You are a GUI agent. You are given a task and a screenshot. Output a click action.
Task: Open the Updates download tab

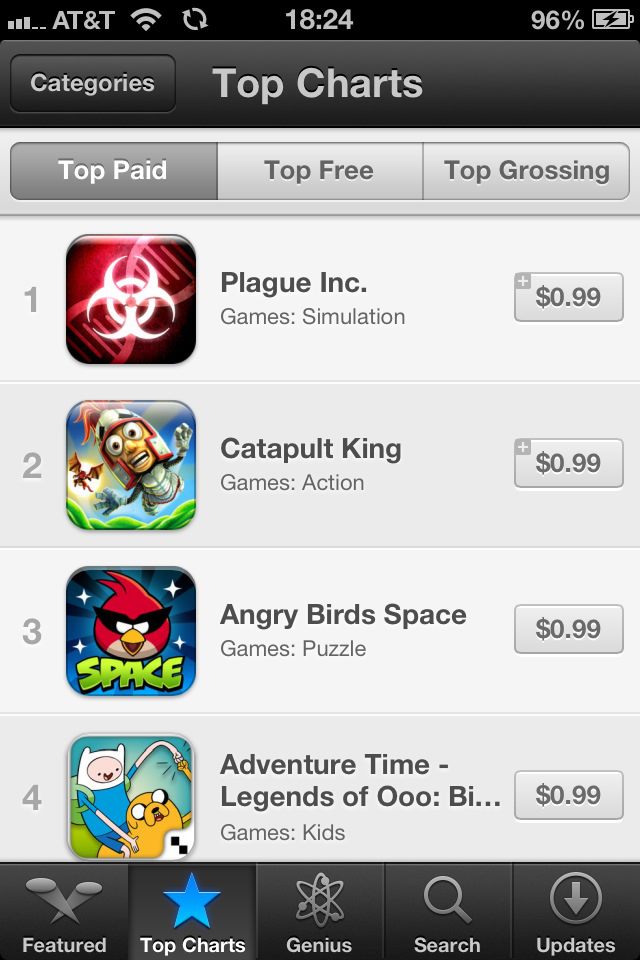tap(576, 912)
